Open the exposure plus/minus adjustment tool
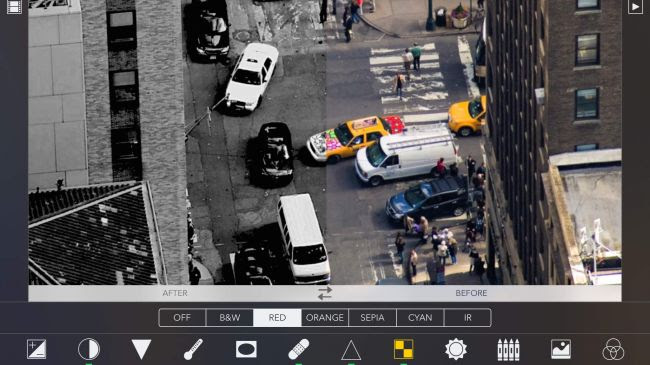The width and height of the screenshot is (650, 365). point(36,349)
